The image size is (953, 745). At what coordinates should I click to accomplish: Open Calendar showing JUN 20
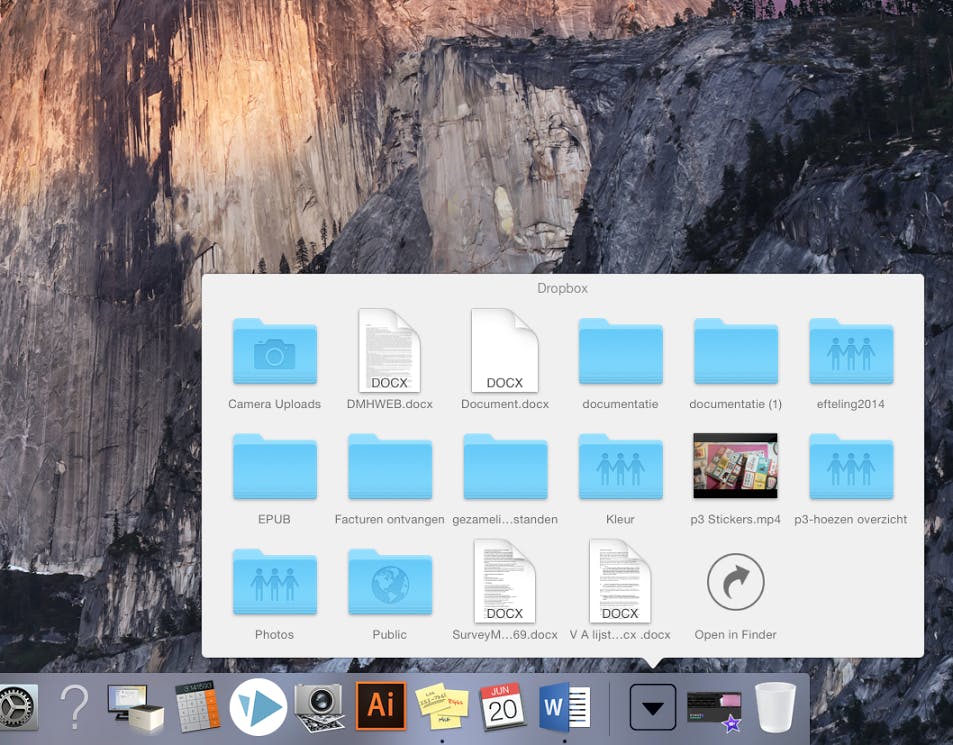coord(503,706)
